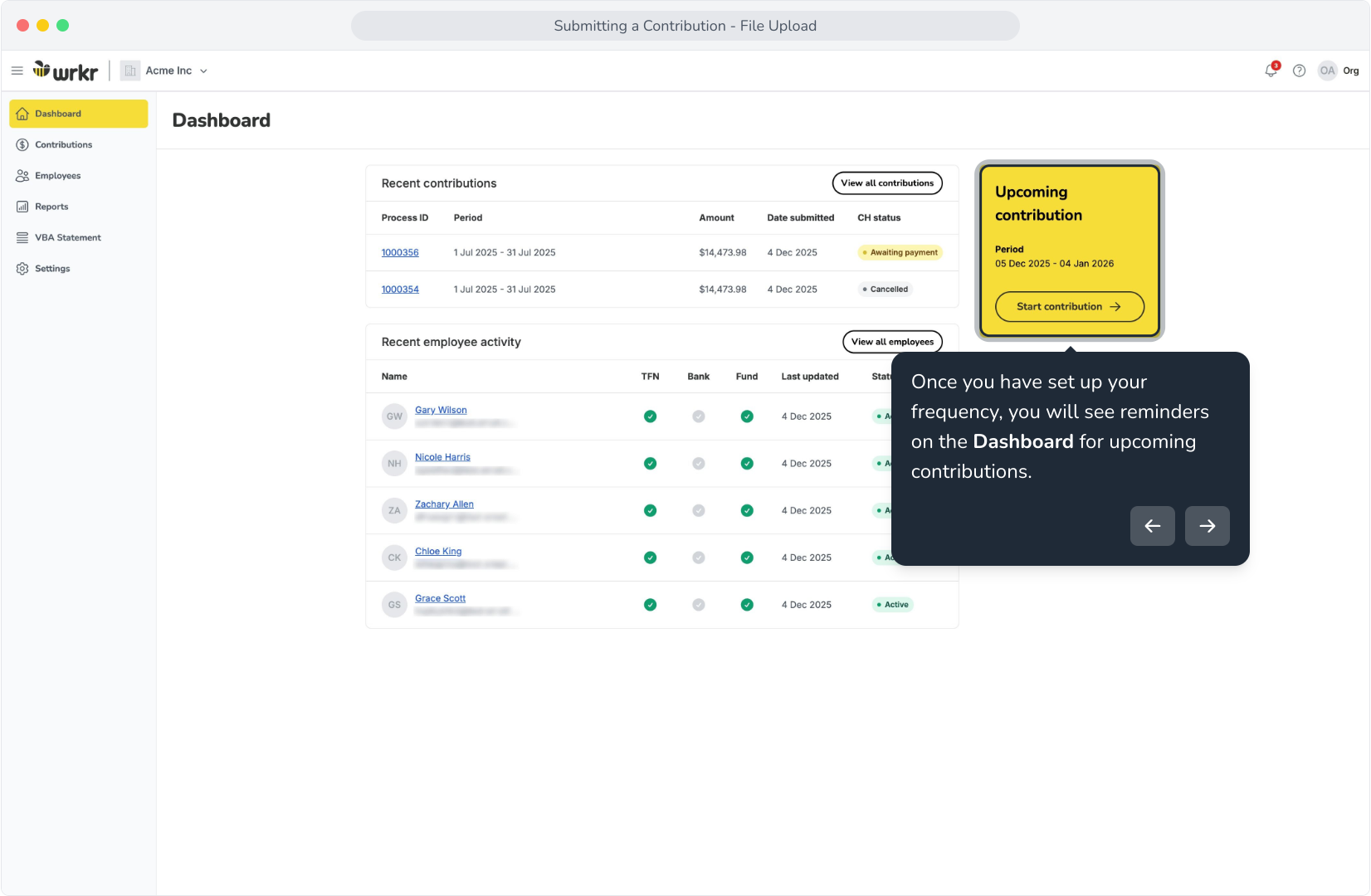Click View all contributions button
The height and width of the screenshot is (896, 1371).
click(x=887, y=183)
